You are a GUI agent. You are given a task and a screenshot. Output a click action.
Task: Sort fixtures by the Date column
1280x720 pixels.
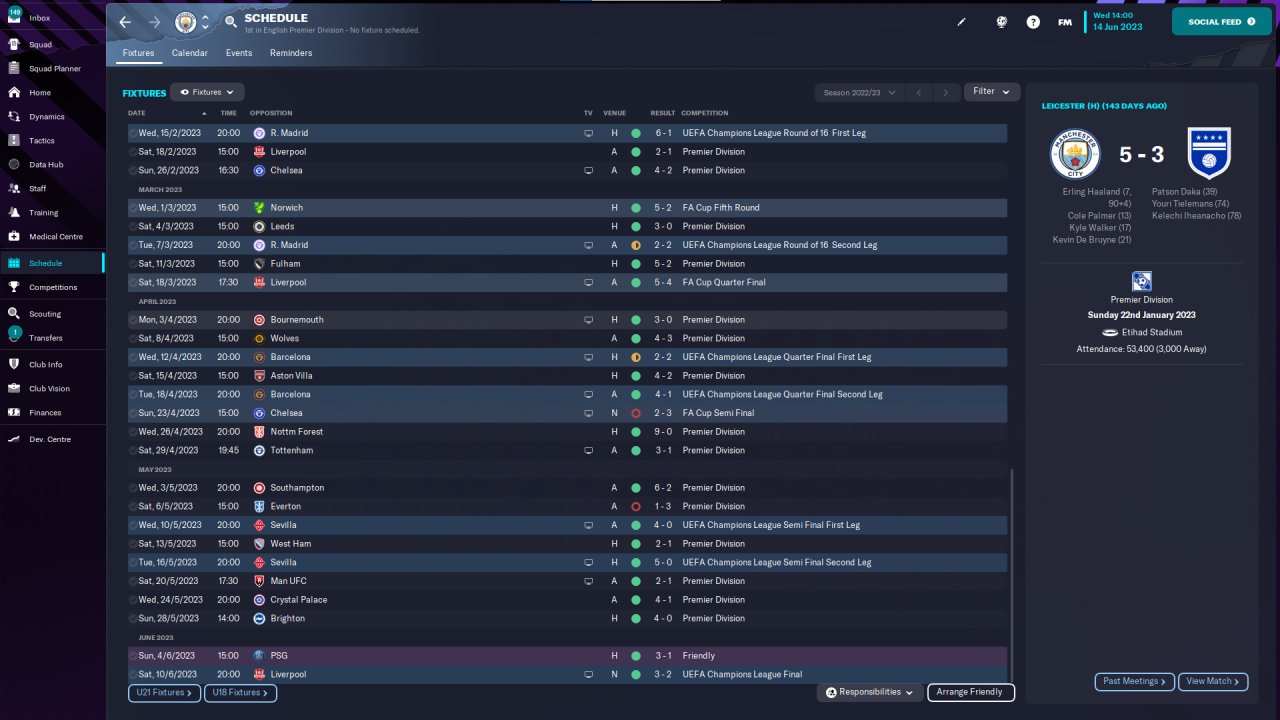tap(137, 113)
